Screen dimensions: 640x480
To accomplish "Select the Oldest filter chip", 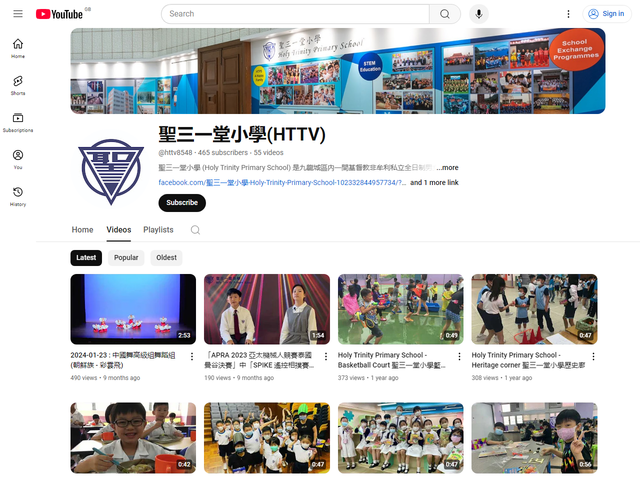I will point(166,257).
